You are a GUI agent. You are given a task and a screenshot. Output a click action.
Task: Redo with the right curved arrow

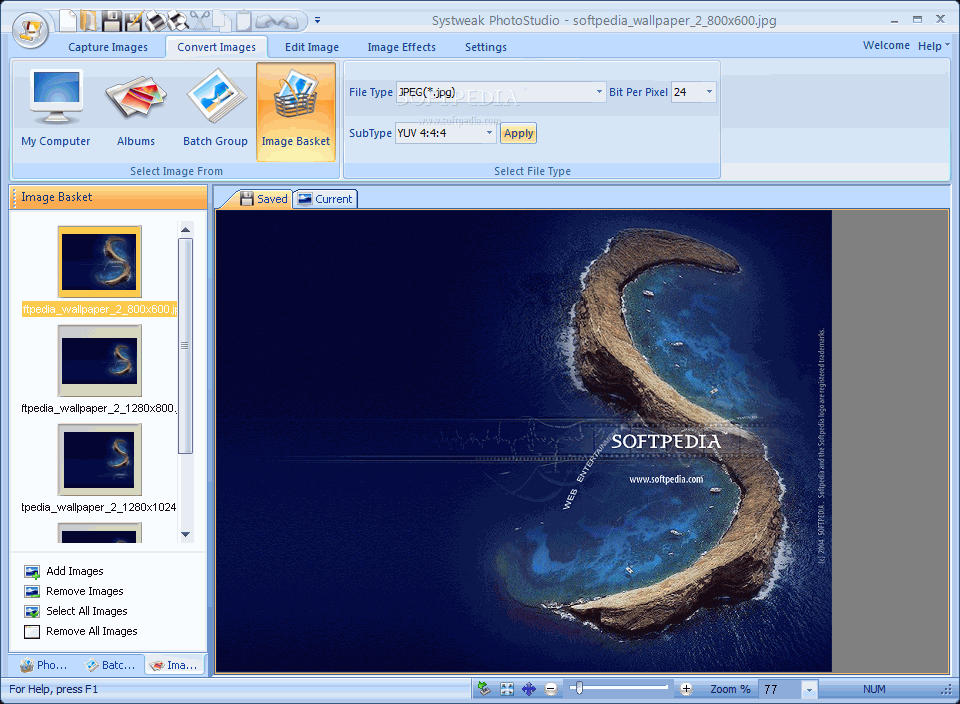coord(287,21)
